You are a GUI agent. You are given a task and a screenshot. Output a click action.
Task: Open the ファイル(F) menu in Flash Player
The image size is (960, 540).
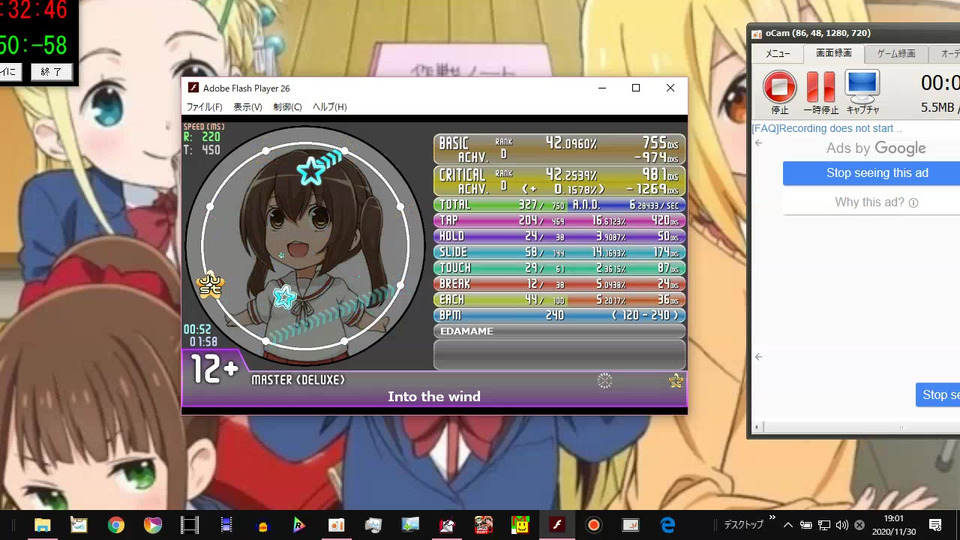204,107
